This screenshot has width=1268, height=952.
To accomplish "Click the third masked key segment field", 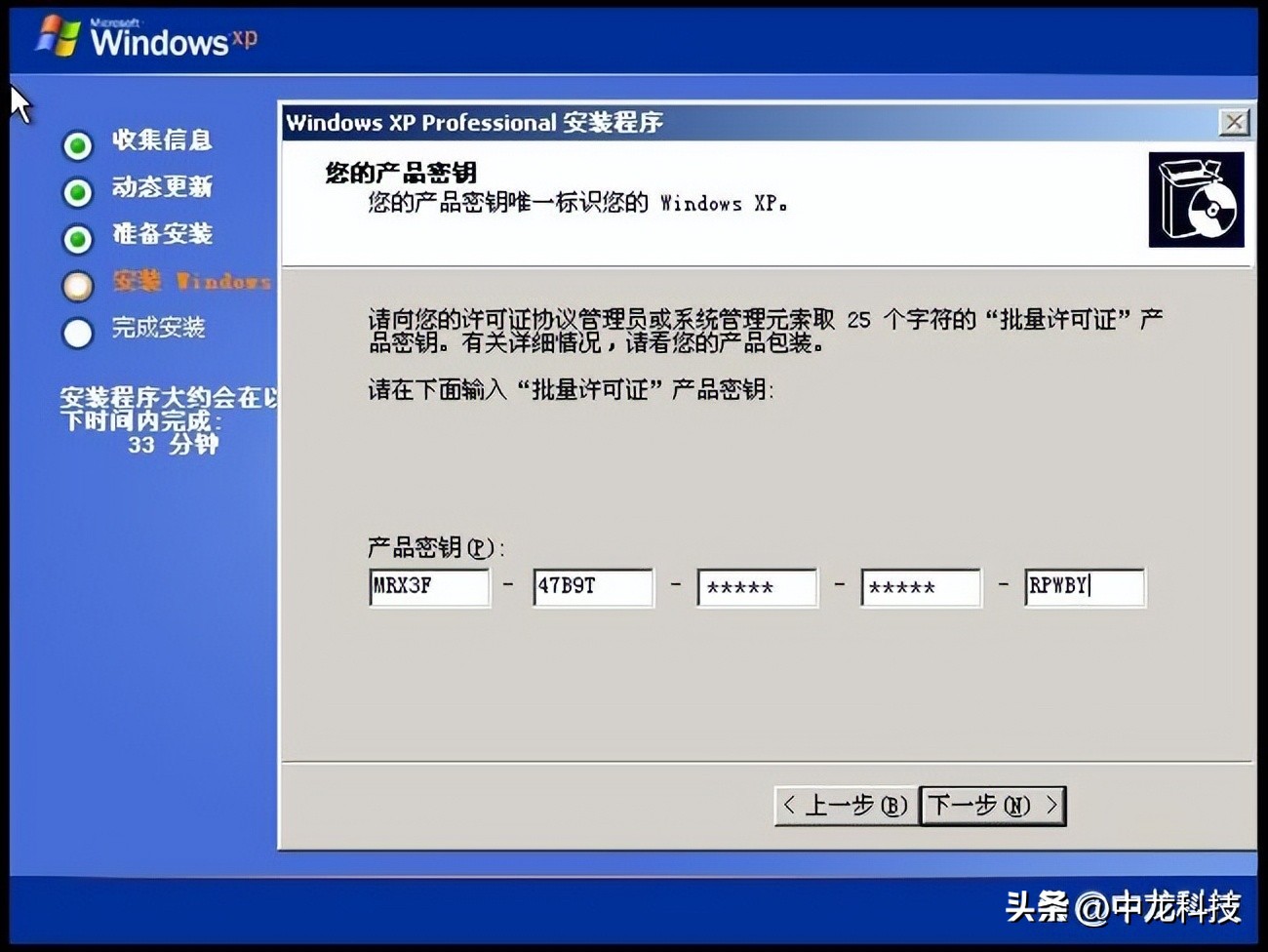I will [x=757, y=586].
